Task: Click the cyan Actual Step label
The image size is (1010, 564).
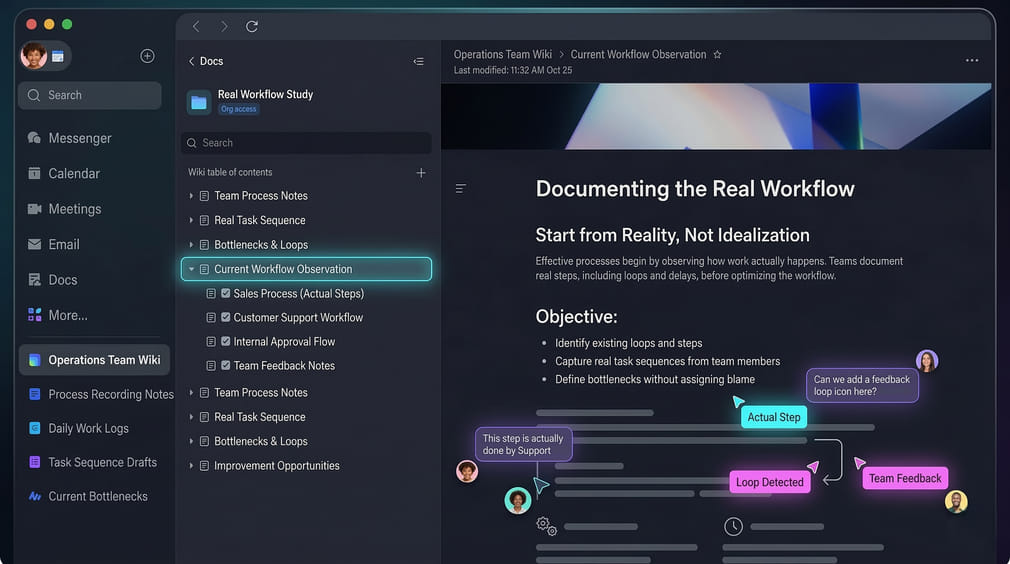Action: [x=774, y=417]
